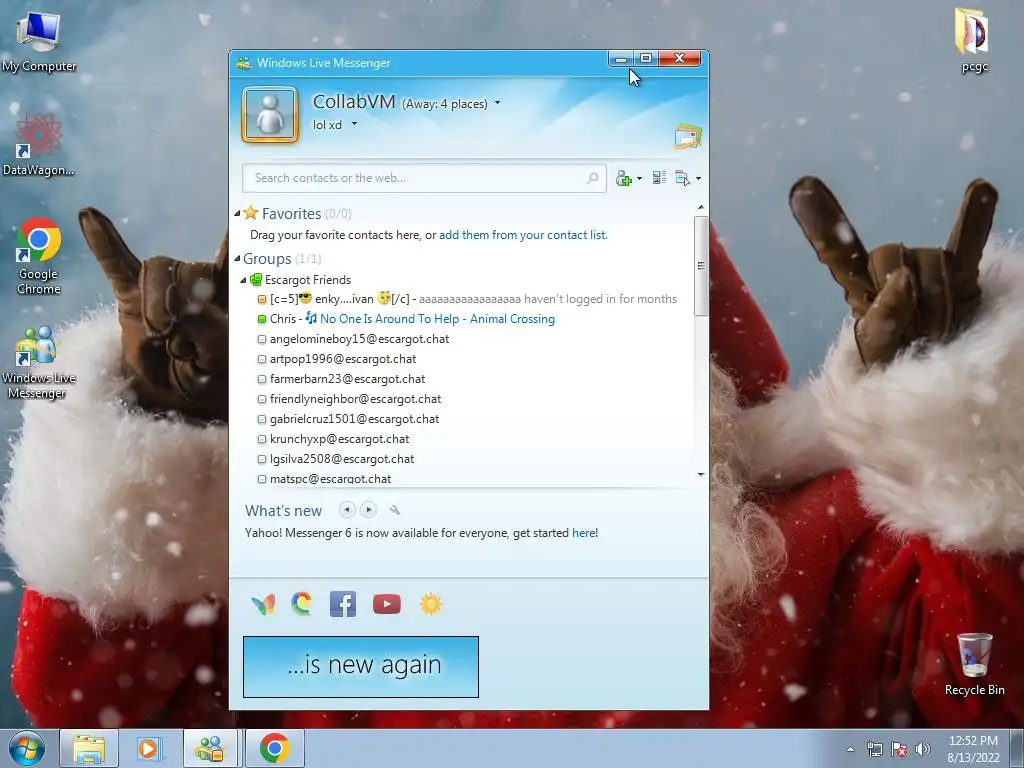Open the show menu dropdown arrow

[698, 178]
